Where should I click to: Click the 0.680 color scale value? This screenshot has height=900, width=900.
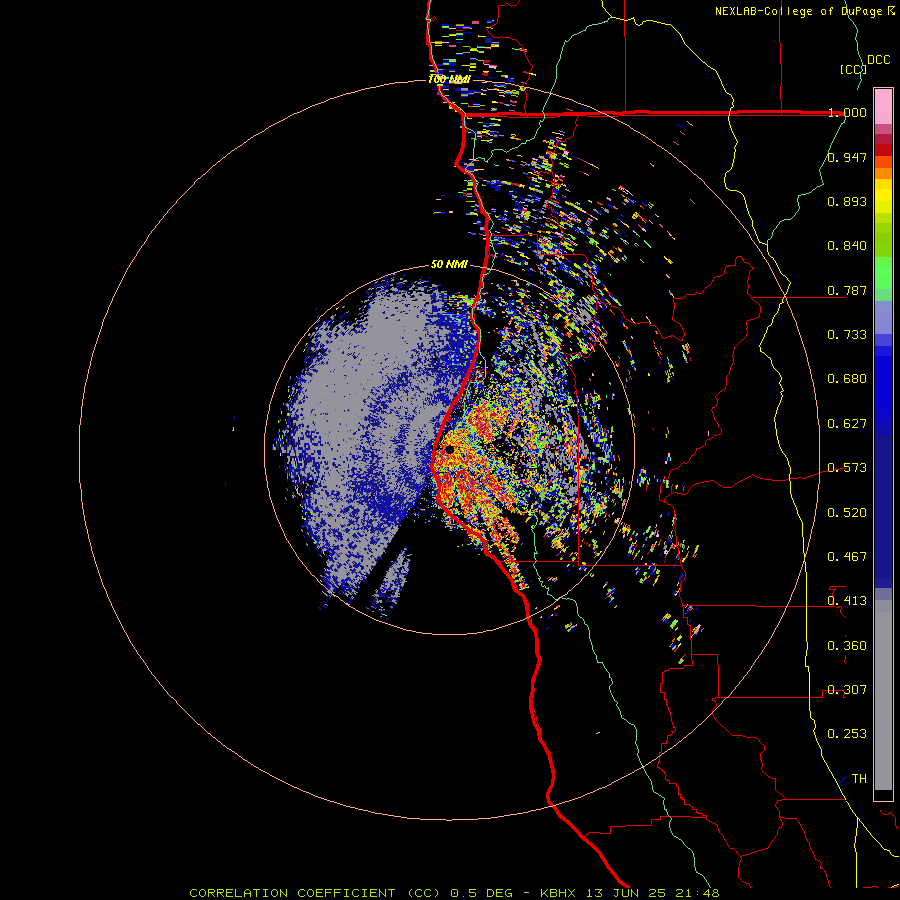pyautogui.click(x=847, y=379)
